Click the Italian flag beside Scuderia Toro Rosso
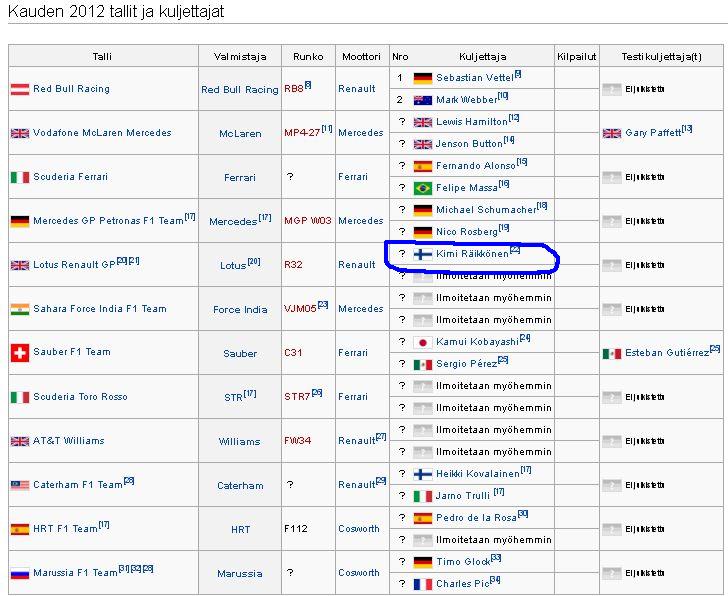This screenshot has width=728, height=596. (x=20, y=397)
